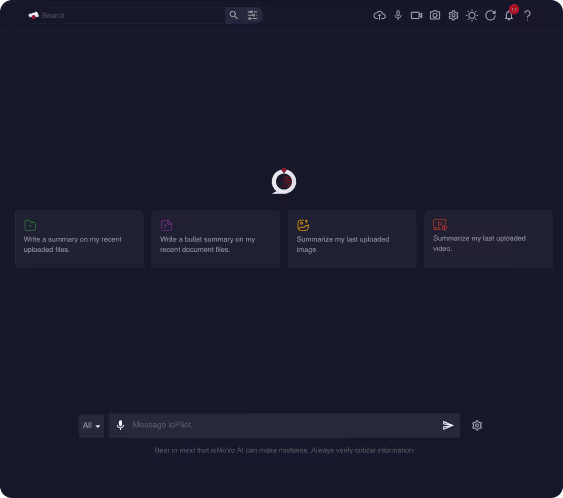This screenshot has height=498, width=563.
Task: Select 'Write a summary on my recent uploaded files' card
Action: (x=79, y=239)
